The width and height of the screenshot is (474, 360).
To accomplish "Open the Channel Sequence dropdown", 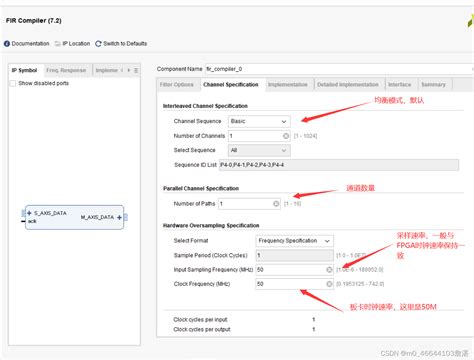I will pyautogui.click(x=259, y=121).
